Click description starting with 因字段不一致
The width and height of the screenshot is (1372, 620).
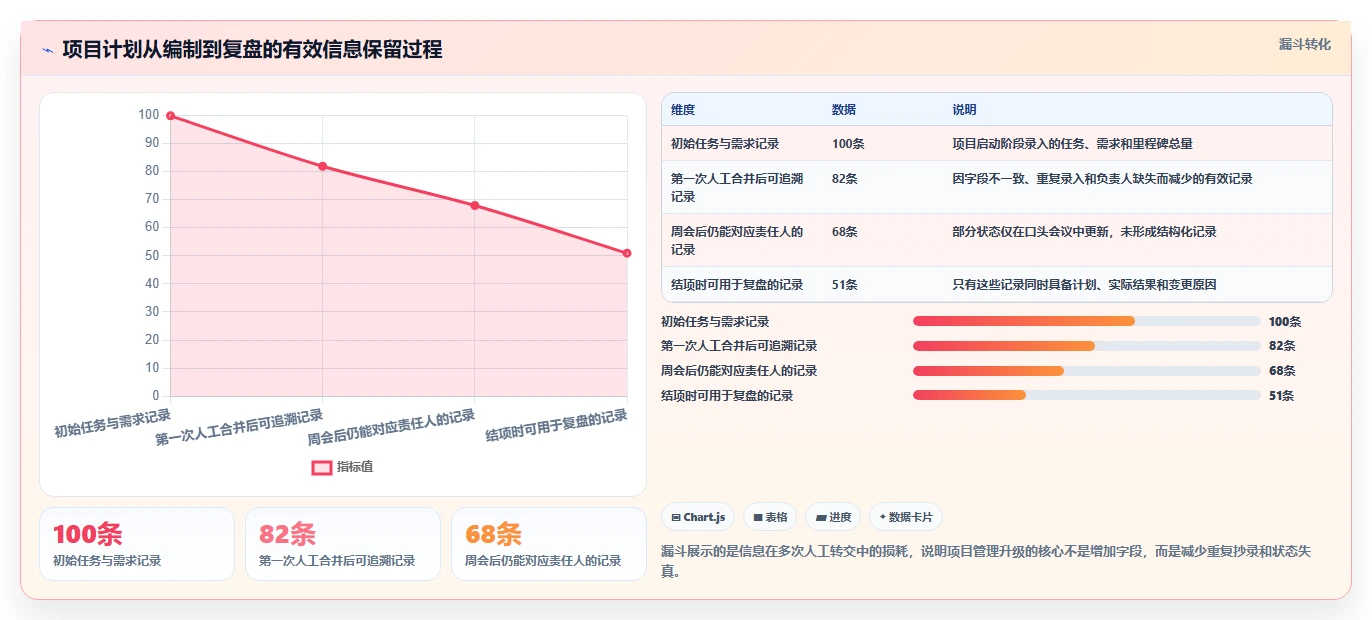pyautogui.click(x=1102, y=179)
